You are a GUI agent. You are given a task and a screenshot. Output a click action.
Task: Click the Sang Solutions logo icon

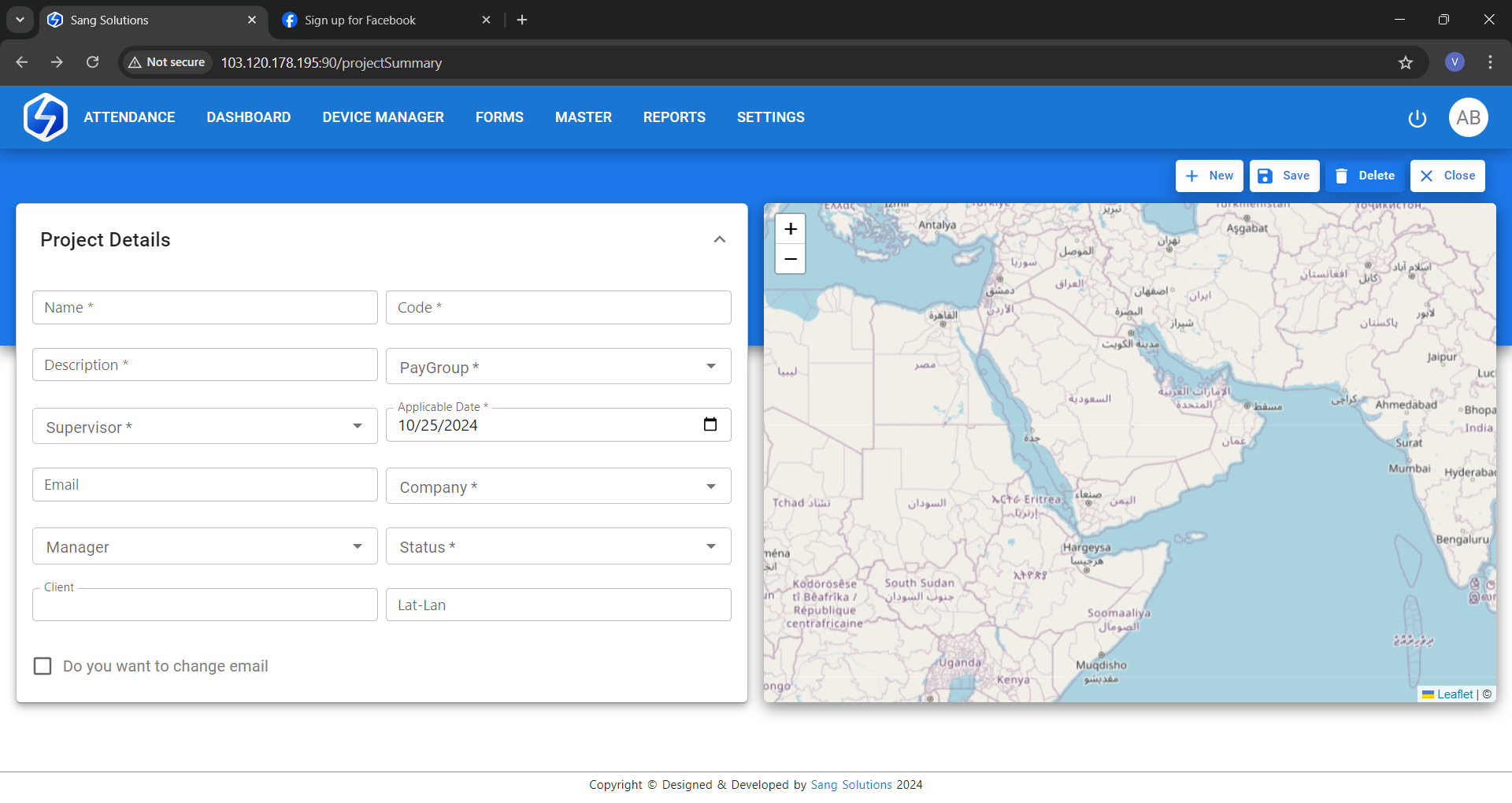46,117
